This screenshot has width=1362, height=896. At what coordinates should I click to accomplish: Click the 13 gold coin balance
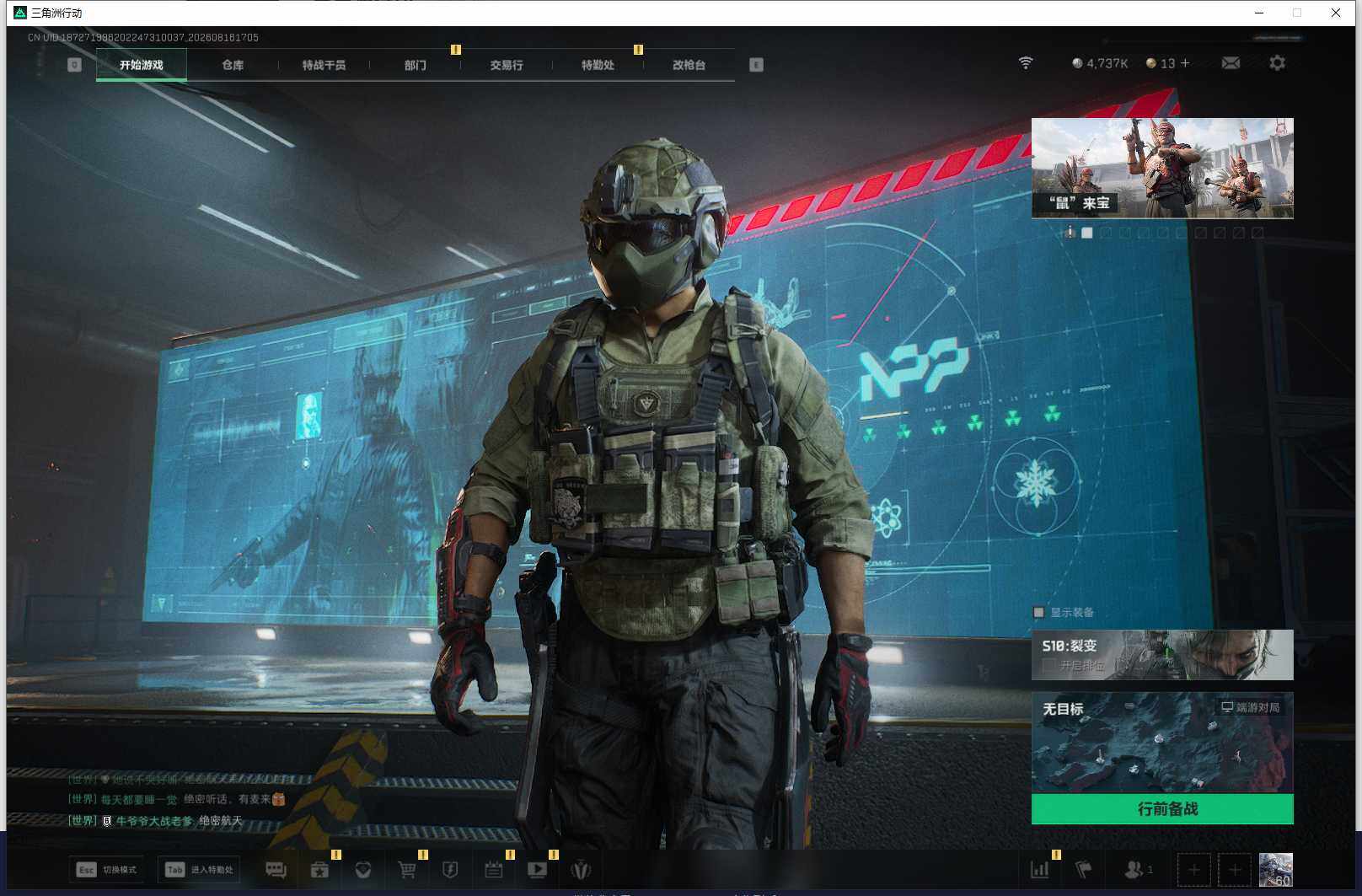[1161, 63]
